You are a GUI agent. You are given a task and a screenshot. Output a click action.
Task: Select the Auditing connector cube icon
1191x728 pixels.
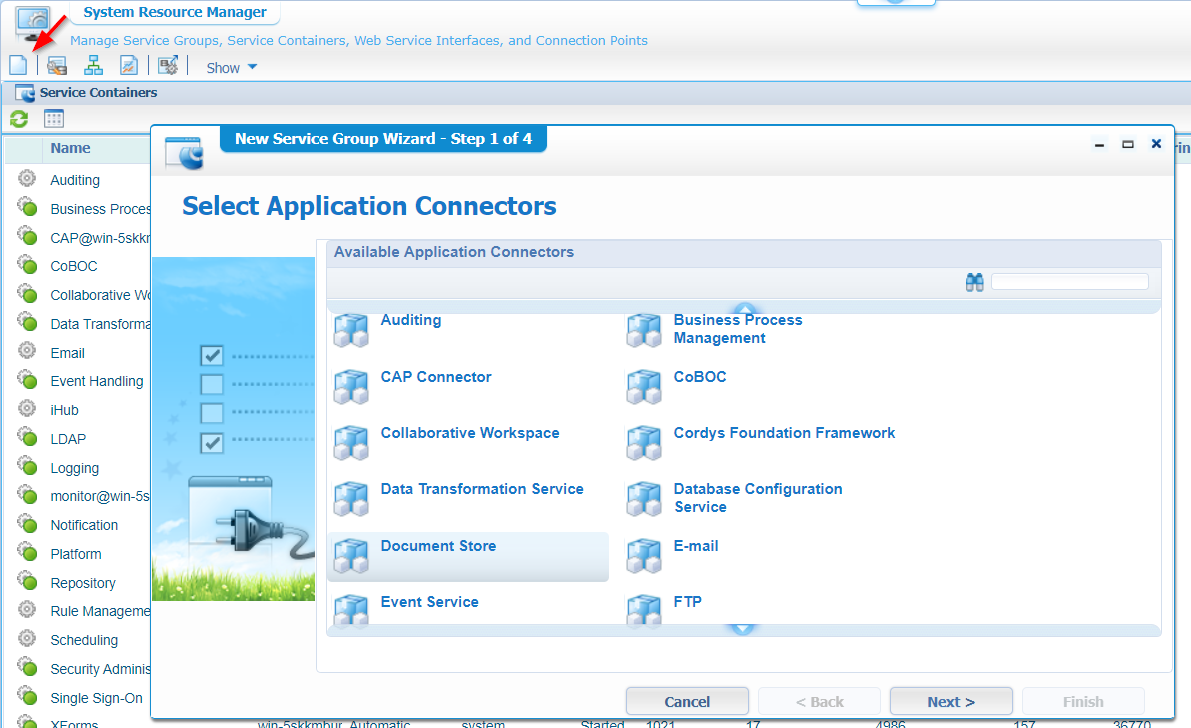click(x=351, y=330)
